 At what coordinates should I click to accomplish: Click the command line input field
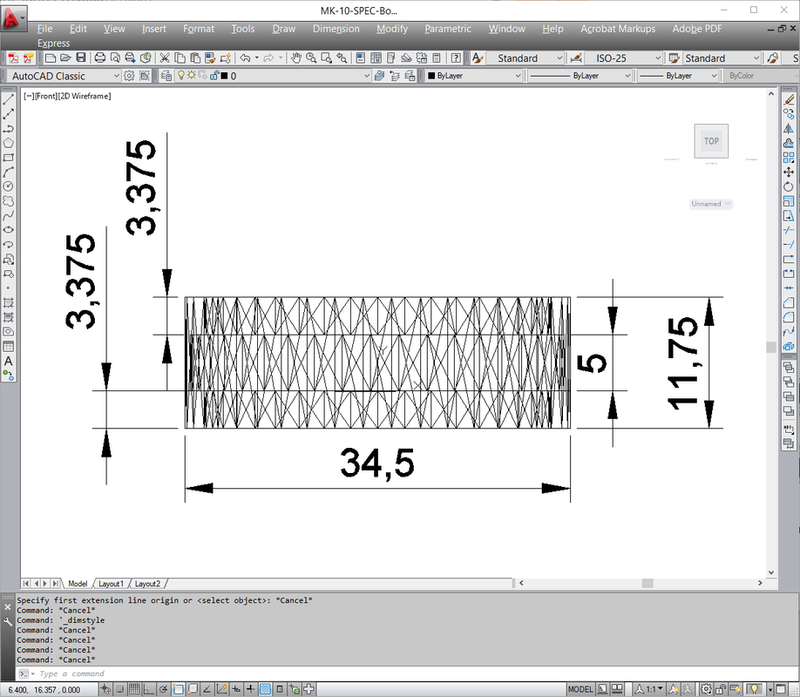[x=300, y=674]
